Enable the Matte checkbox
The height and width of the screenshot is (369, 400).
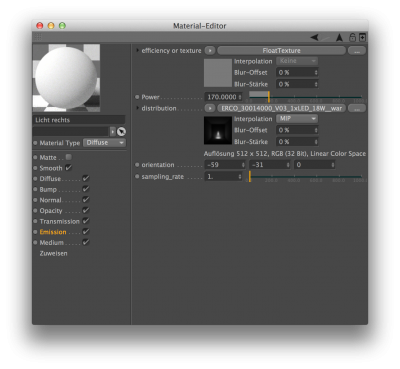(x=68, y=157)
